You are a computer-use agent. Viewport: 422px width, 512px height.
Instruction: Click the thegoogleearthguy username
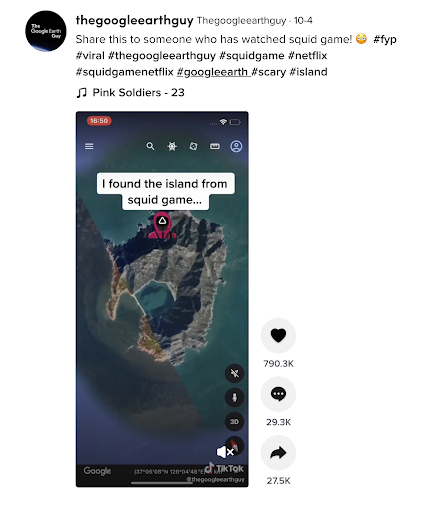(x=134, y=20)
